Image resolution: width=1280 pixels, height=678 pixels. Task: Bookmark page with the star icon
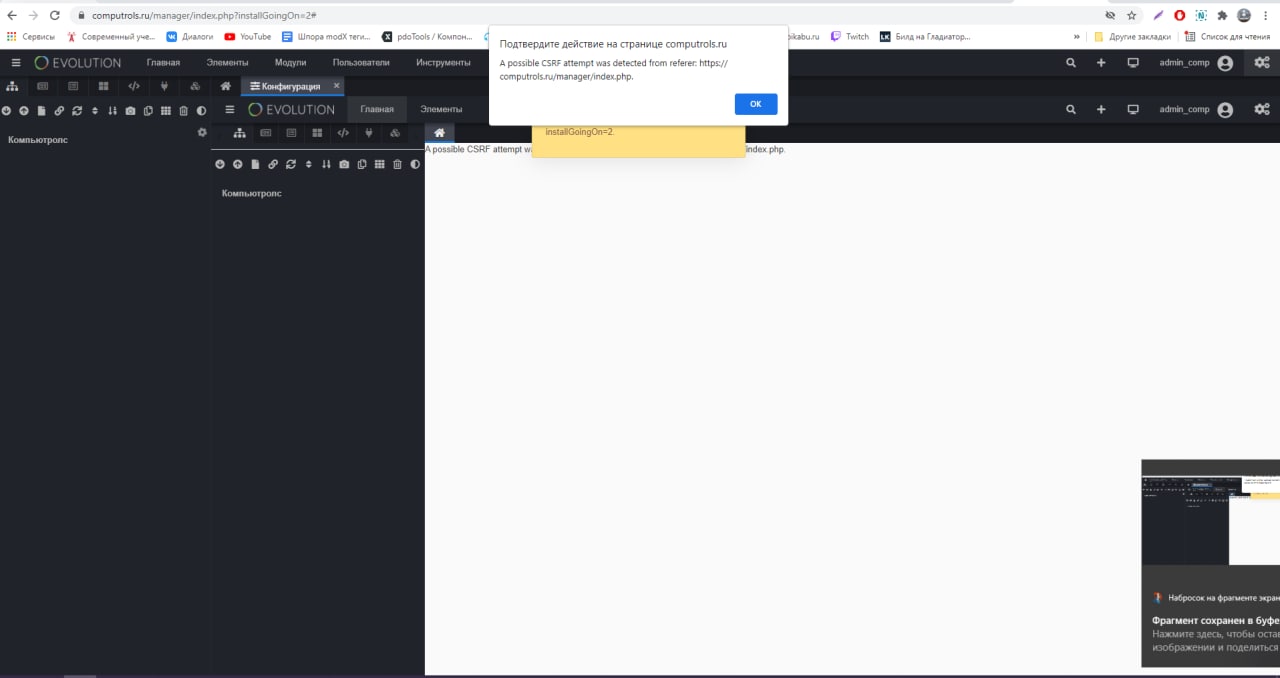(1132, 15)
